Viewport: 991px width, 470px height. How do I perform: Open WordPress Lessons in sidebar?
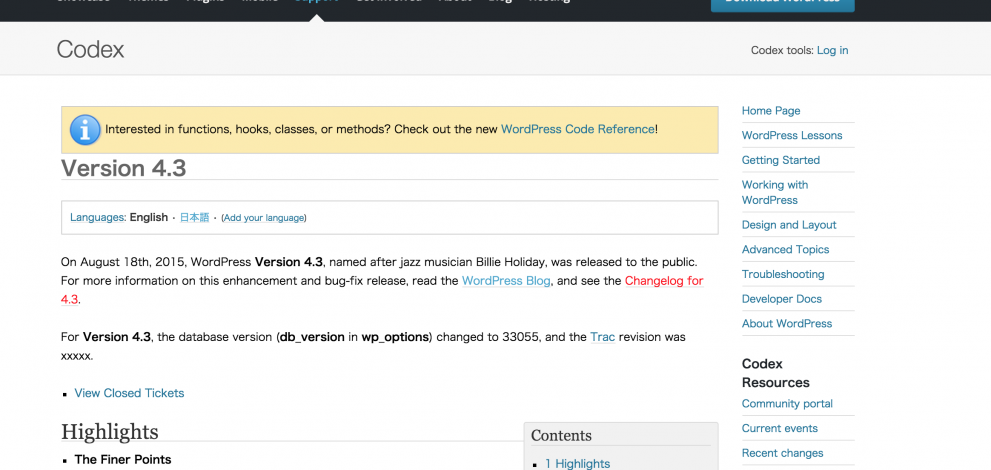point(792,135)
